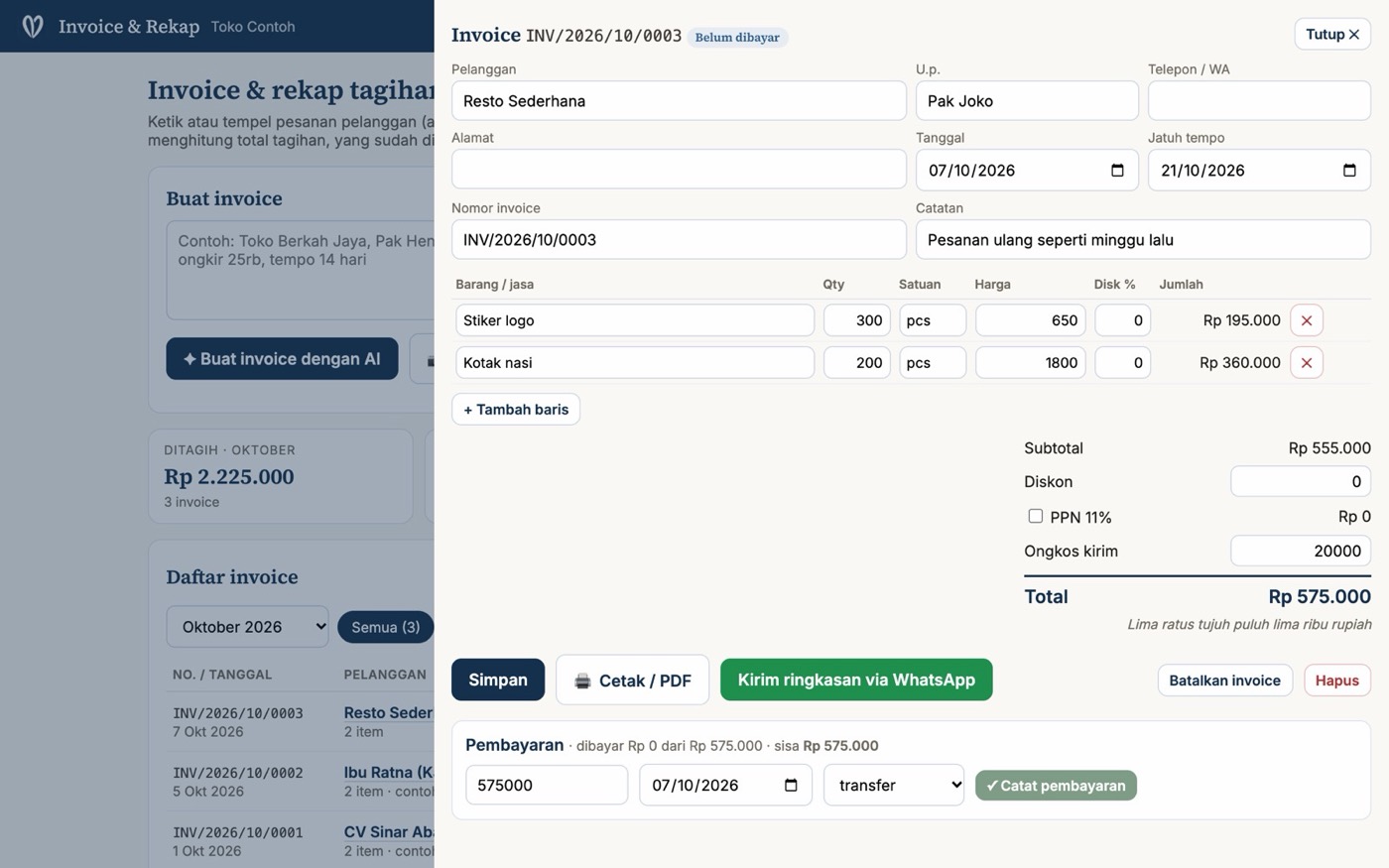Screen dimensions: 1389x868
Task: Click the Jumlah Rp 360.000 value
Action: point(1240,363)
